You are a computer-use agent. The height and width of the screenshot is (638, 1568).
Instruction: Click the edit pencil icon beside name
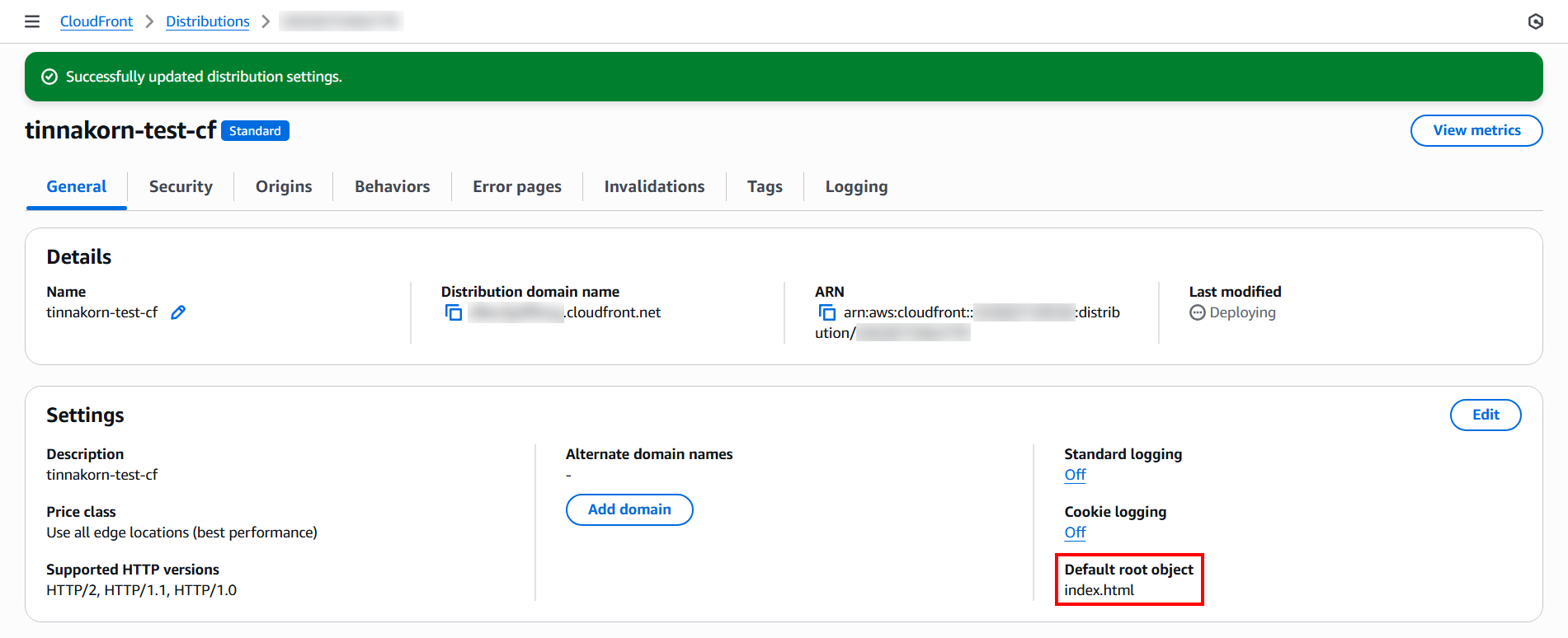tap(178, 312)
